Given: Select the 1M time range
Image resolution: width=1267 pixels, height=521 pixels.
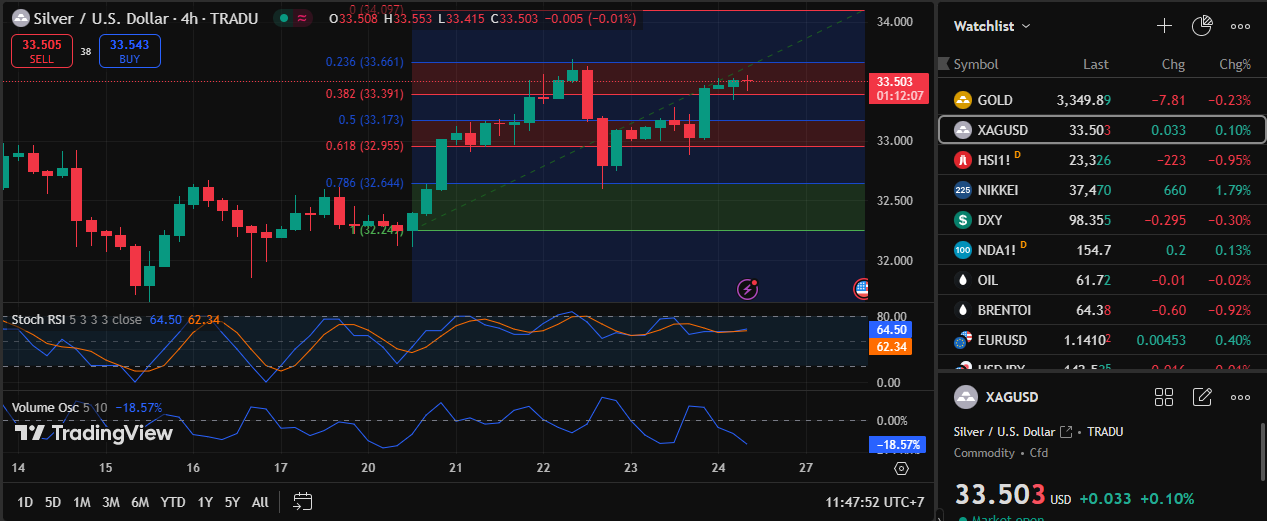Looking at the screenshot, I should 82,502.
